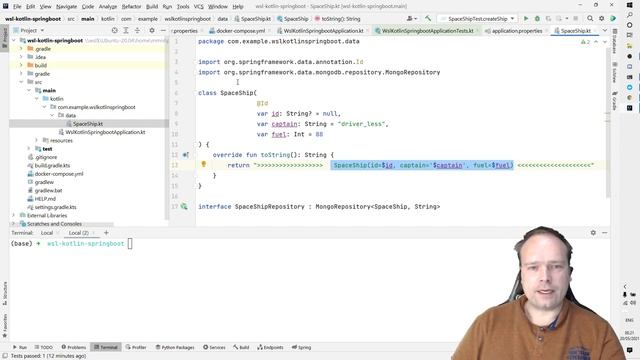This screenshot has width=640, height=360.
Task: Toggle the Terminal tool window button
Action: [106, 347]
